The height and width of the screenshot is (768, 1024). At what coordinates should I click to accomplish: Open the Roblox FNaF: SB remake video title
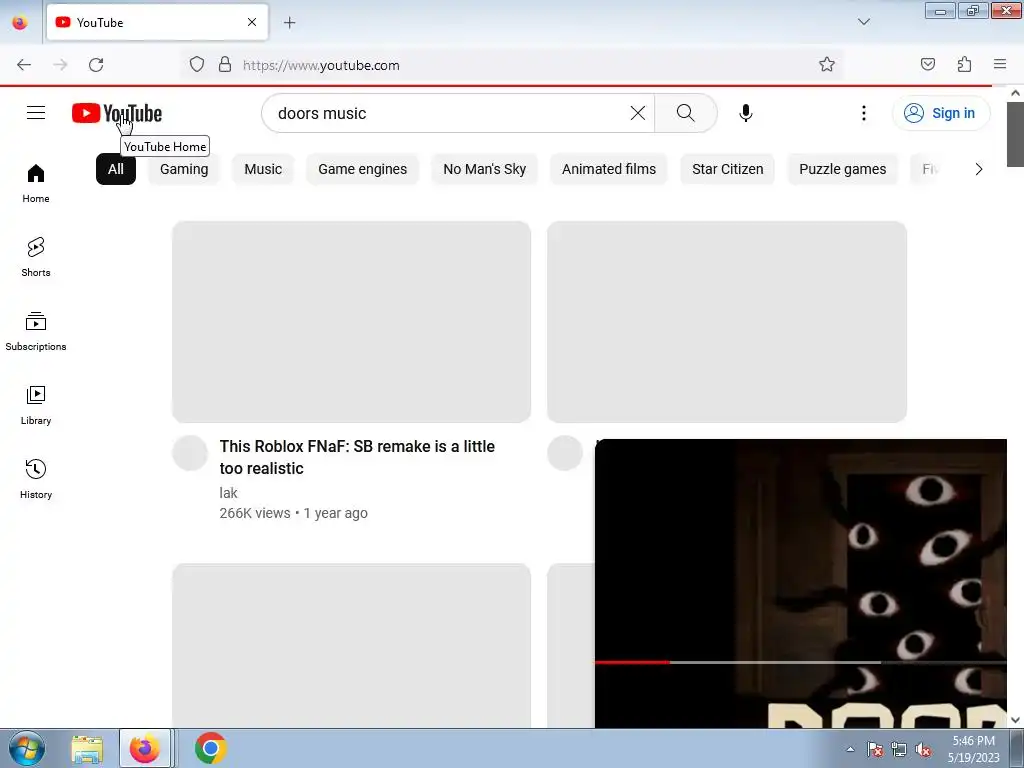click(357, 457)
